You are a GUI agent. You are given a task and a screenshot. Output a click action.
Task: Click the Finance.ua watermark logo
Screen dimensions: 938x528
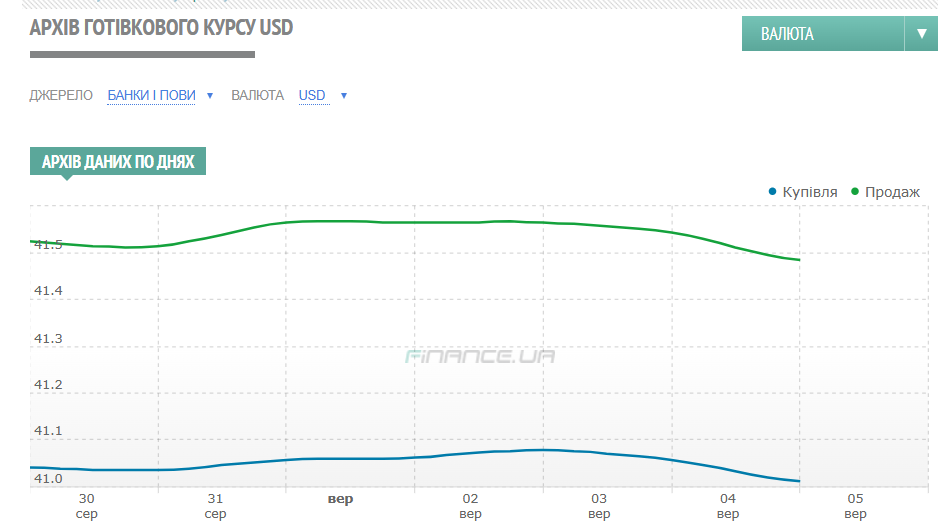pos(480,356)
